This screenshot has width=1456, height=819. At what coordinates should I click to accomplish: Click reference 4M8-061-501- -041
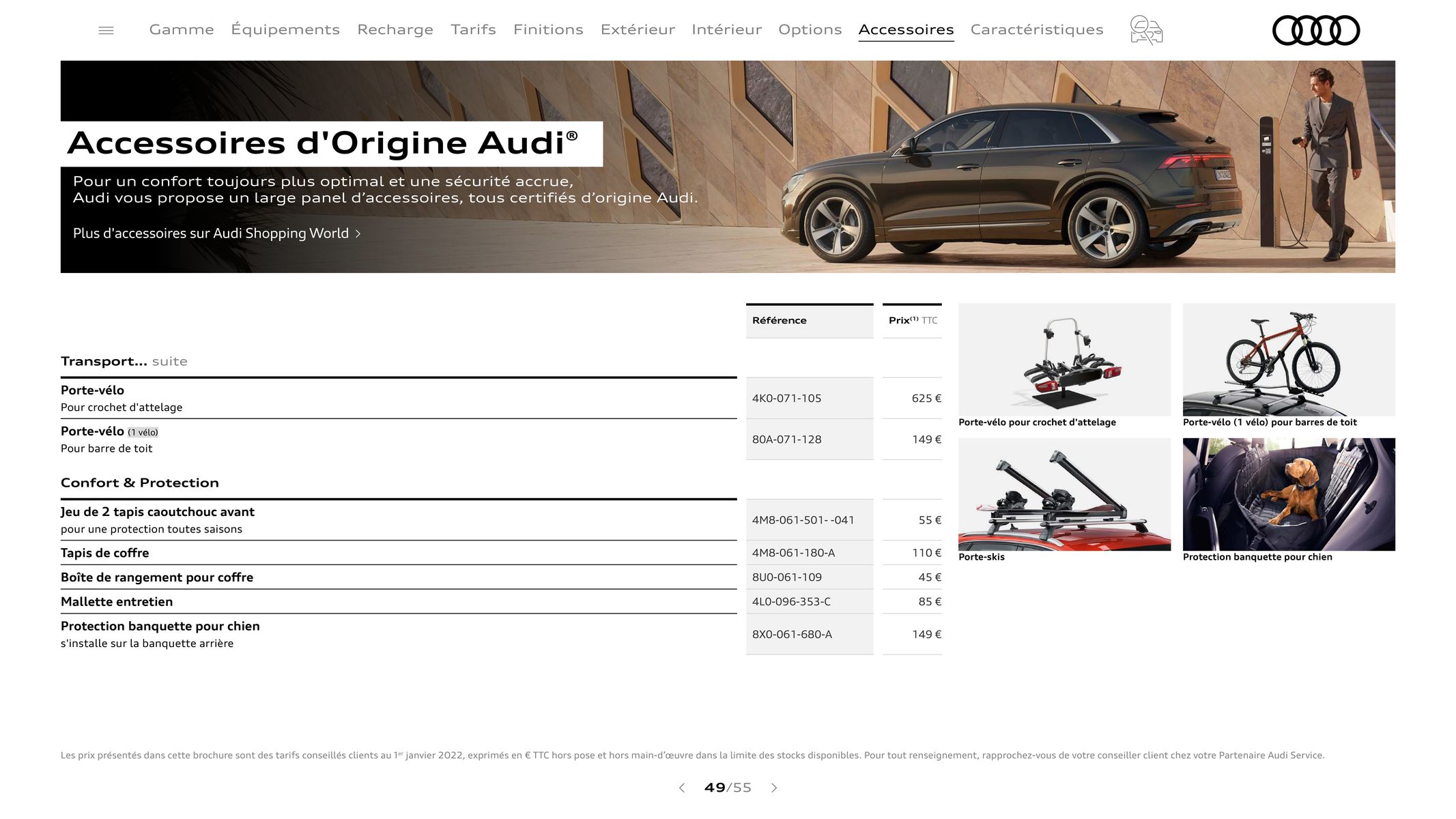pos(803,520)
